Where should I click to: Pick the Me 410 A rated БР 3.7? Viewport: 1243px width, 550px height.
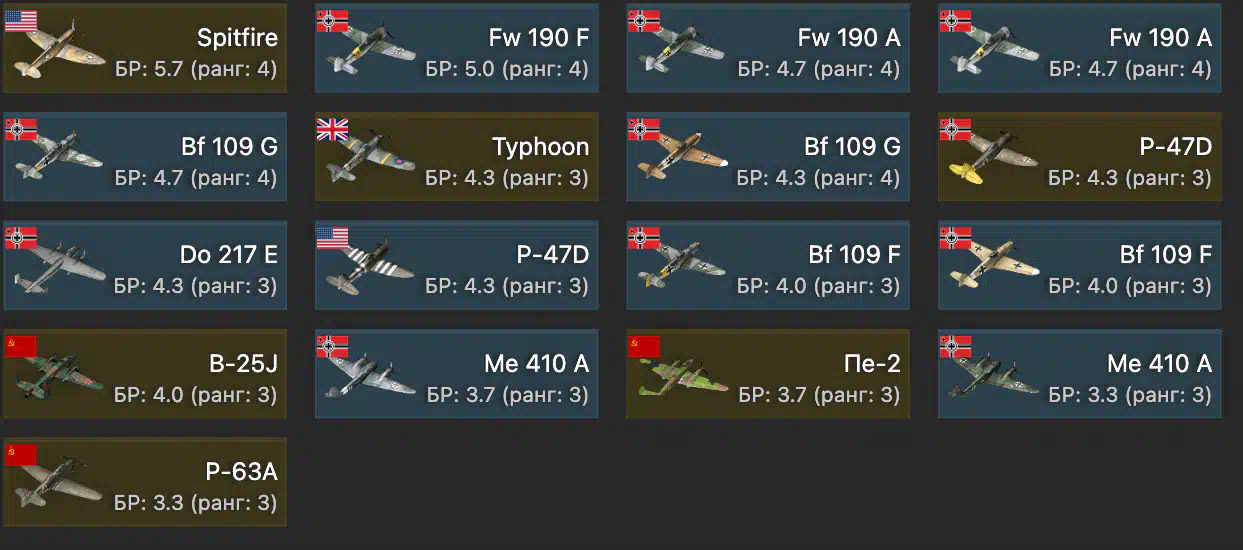(x=456, y=373)
